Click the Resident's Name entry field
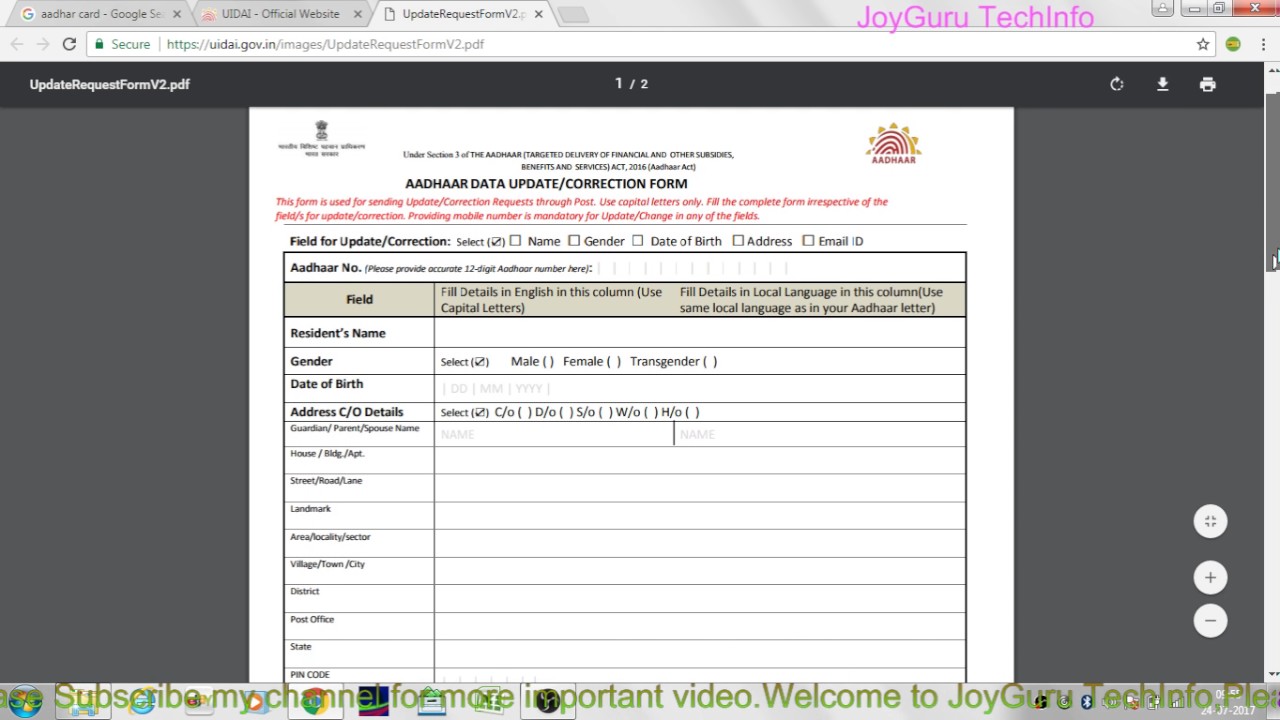 pyautogui.click(x=700, y=333)
